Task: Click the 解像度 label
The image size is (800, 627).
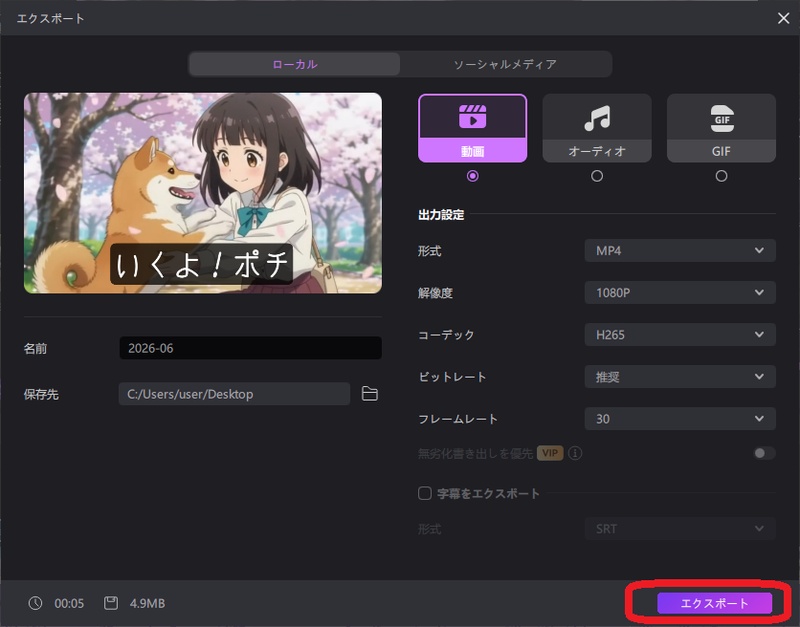Action: tap(435, 293)
